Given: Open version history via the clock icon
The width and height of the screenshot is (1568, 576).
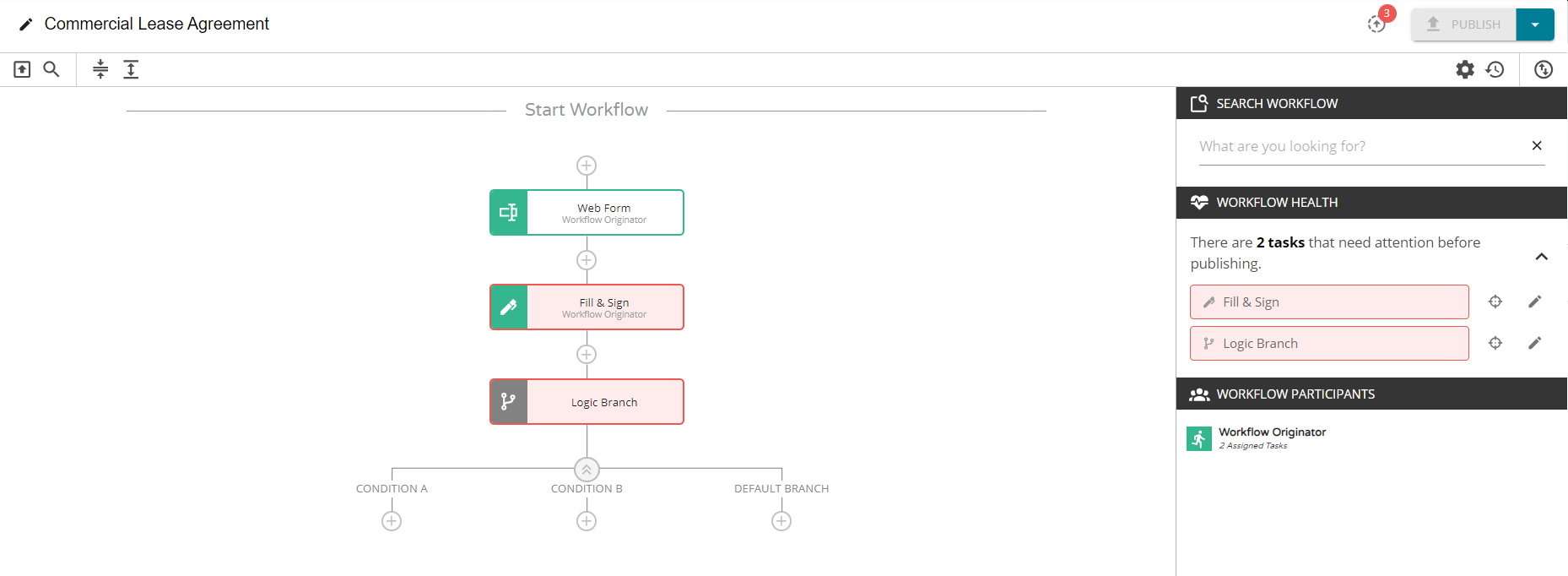Looking at the screenshot, I should pyautogui.click(x=1495, y=69).
